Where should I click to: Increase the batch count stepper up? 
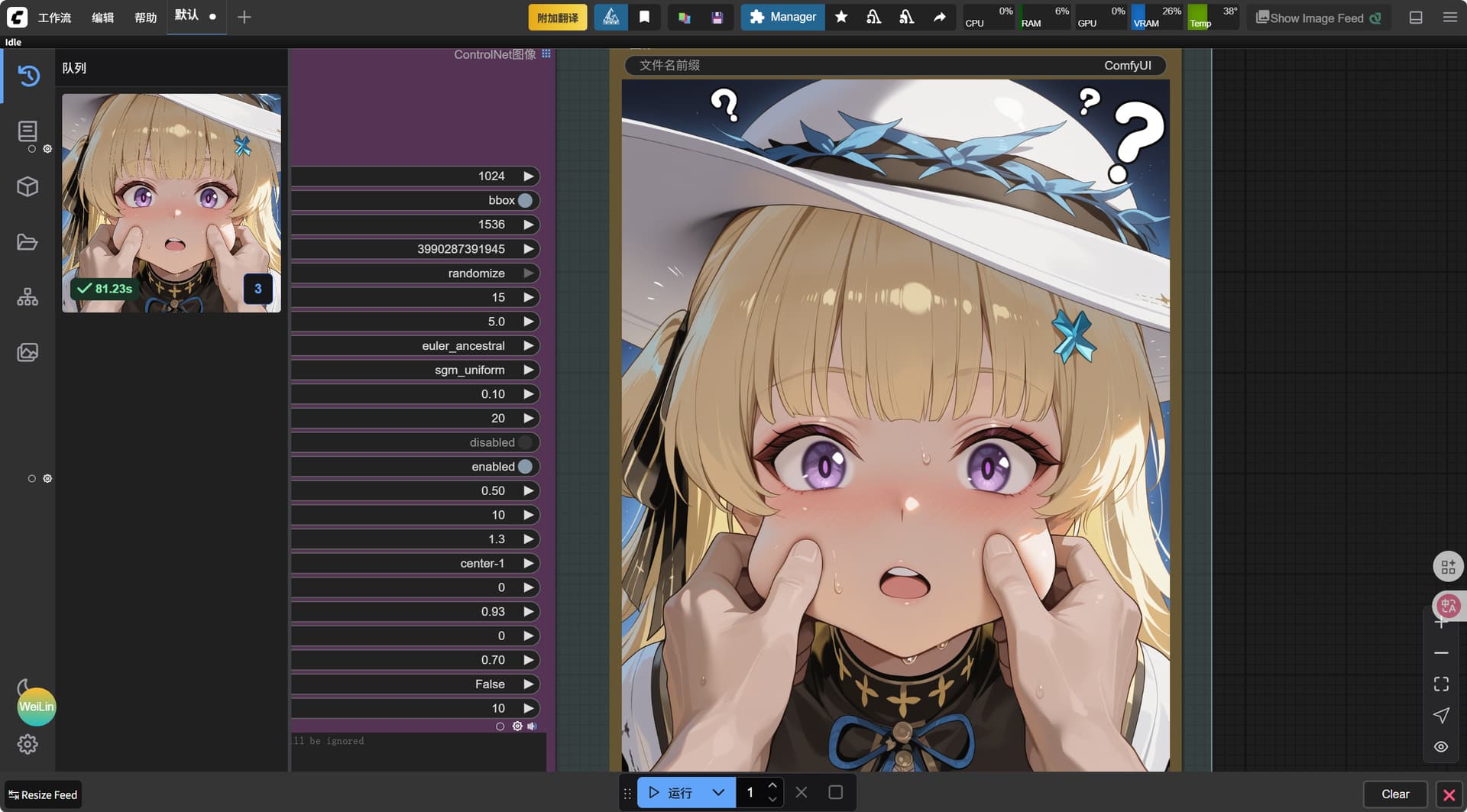point(772,785)
